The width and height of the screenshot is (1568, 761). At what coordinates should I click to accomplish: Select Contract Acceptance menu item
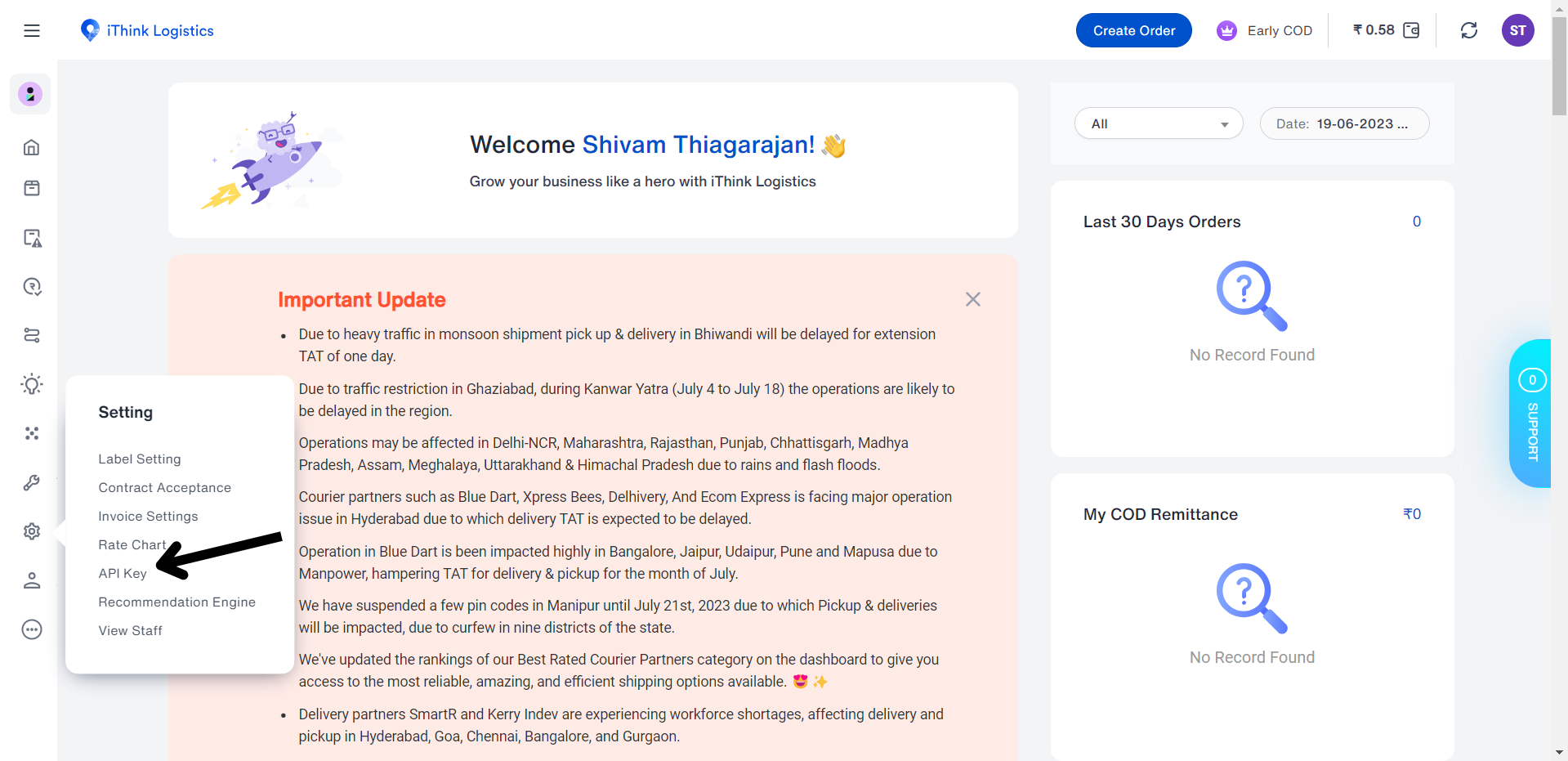165,488
